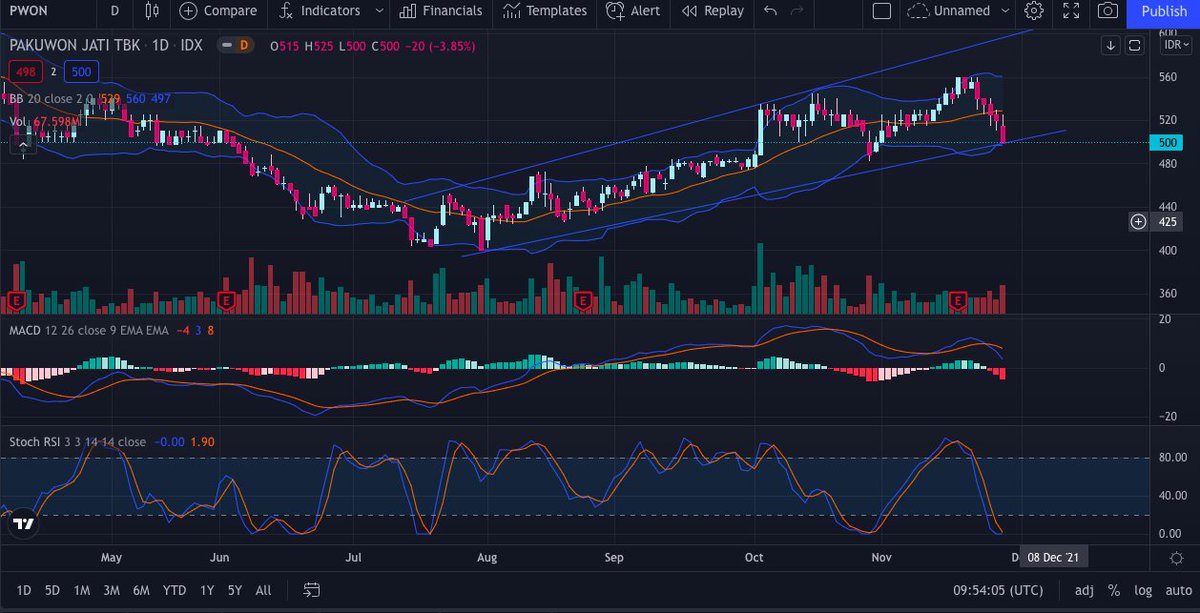Viewport: 1200px width, 613px height.
Task: Take a chart snapshot with the camera
Action: pos(1108,11)
